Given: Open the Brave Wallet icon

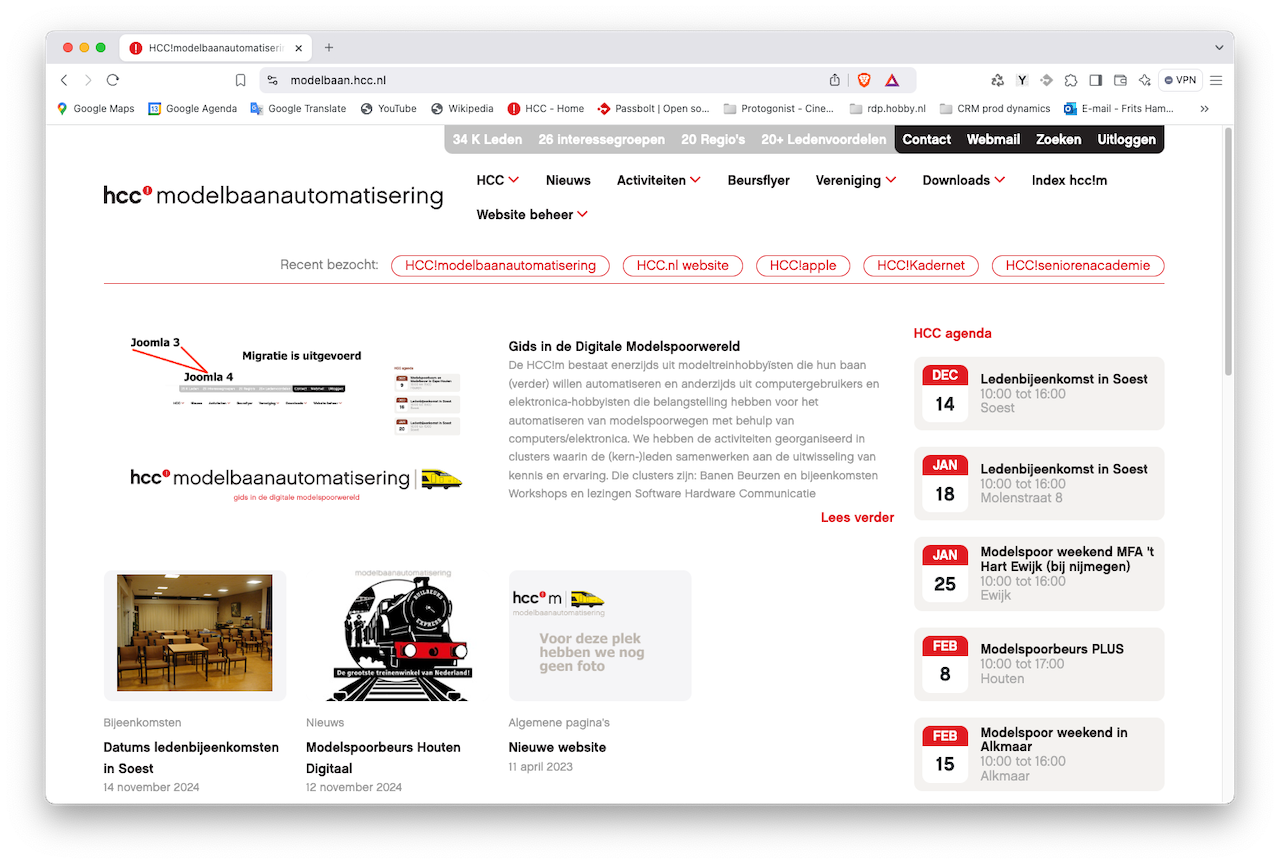Looking at the screenshot, I should pyautogui.click(x=1120, y=80).
